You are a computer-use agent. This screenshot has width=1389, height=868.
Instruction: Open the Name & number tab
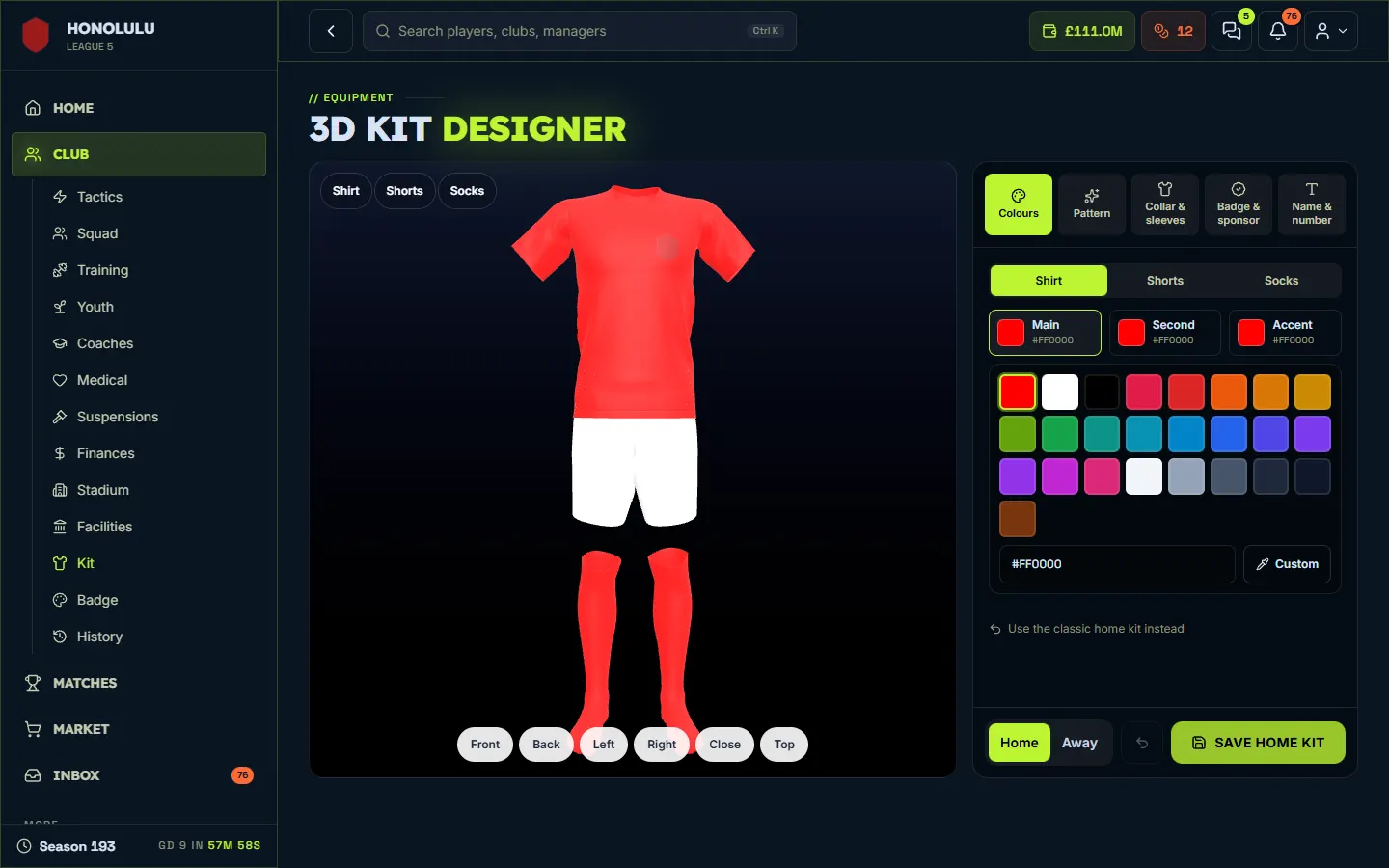click(x=1312, y=204)
